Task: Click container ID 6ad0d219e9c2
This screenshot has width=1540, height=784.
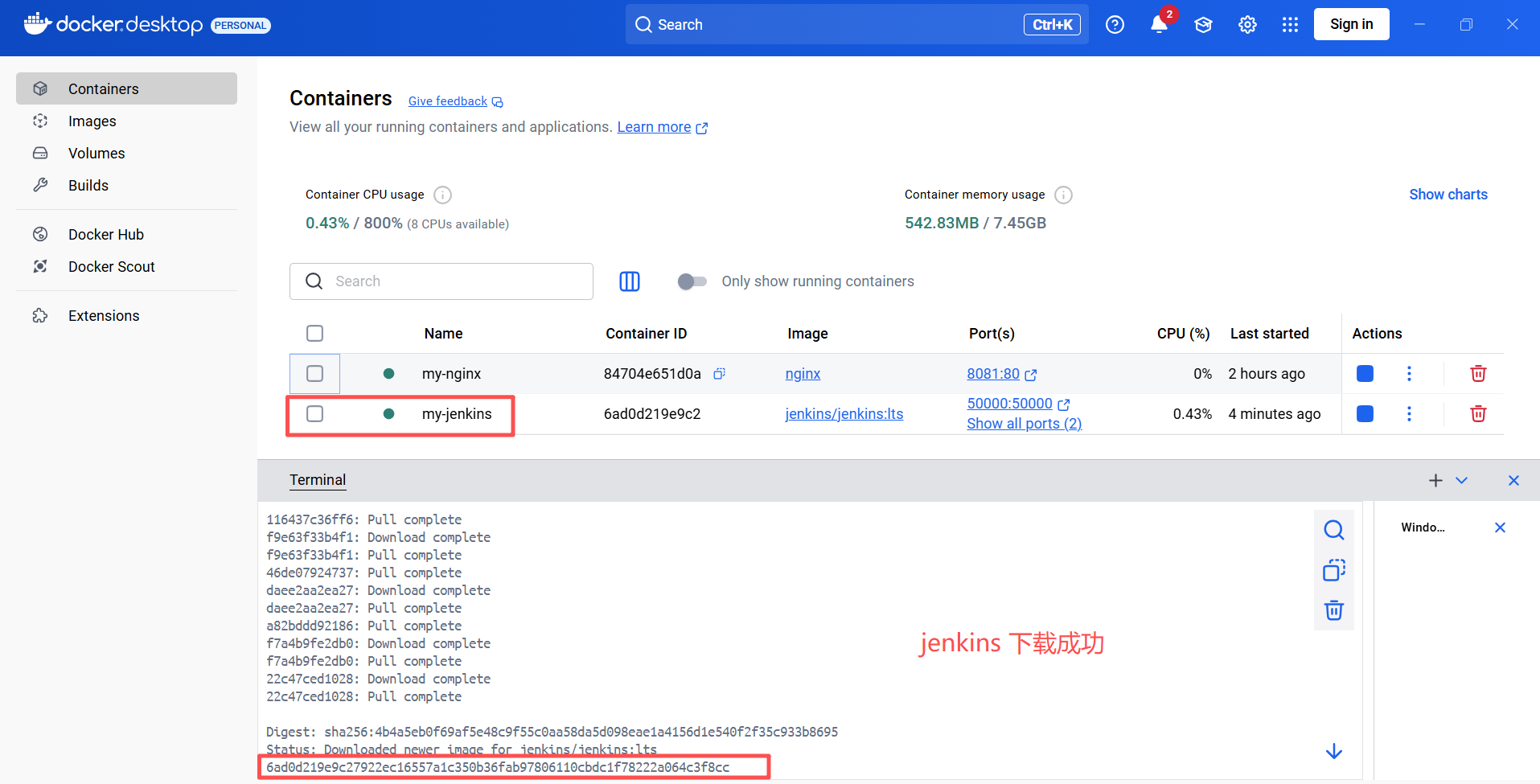Action: pyautogui.click(x=652, y=414)
